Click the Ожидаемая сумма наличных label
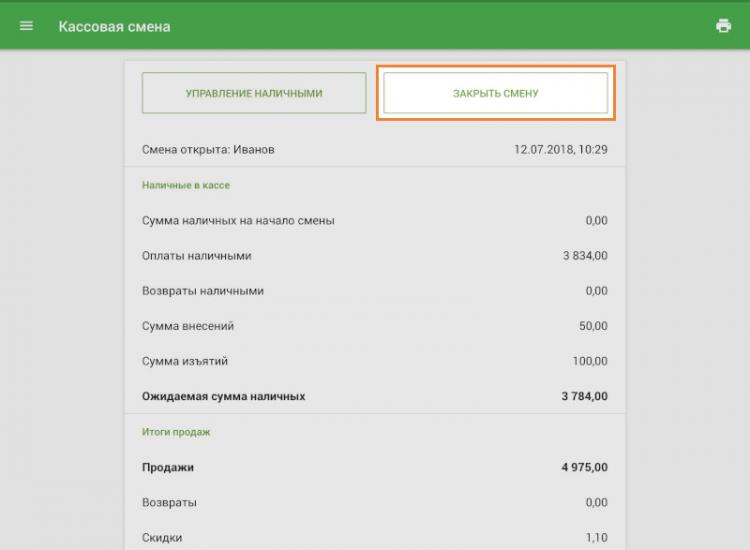Image resolution: width=750 pixels, height=550 pixels. [224, 396]
